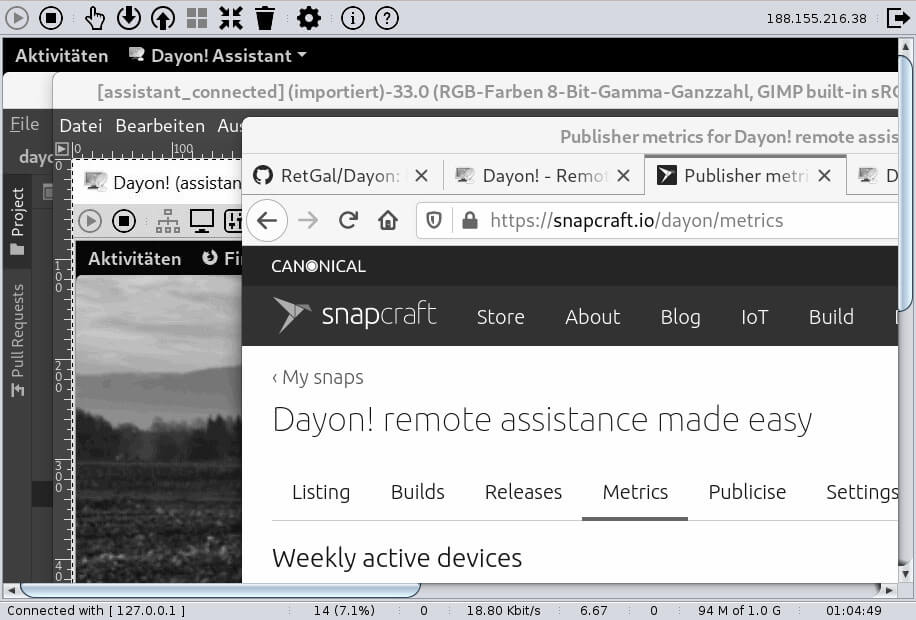Click the monitor icon in inner Dayon toolbar
The width and height of the screenshot is (916, 620).
click(202, 221)
